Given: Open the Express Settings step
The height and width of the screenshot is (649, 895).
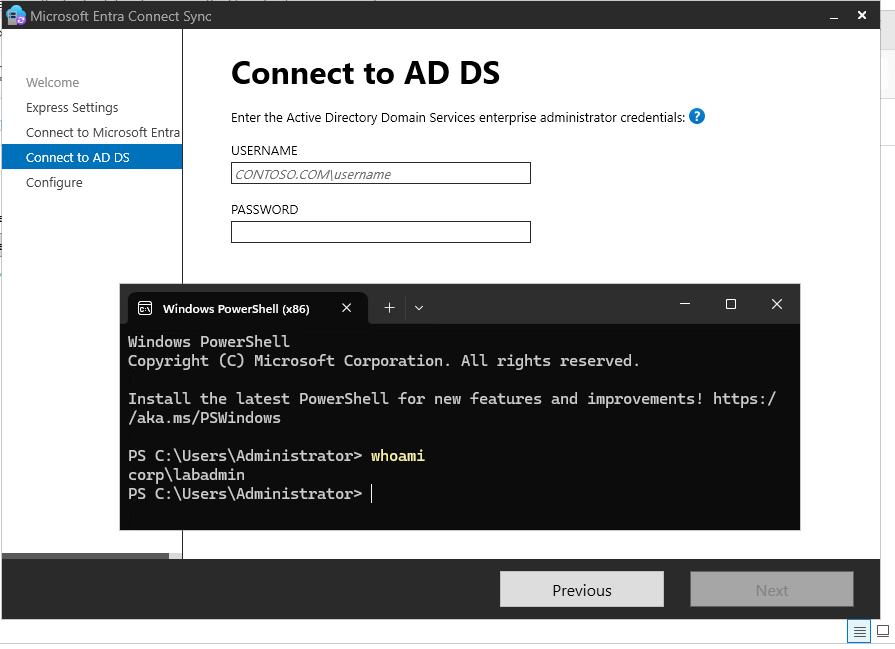Looking at the screenshot, I should [72, 107].
